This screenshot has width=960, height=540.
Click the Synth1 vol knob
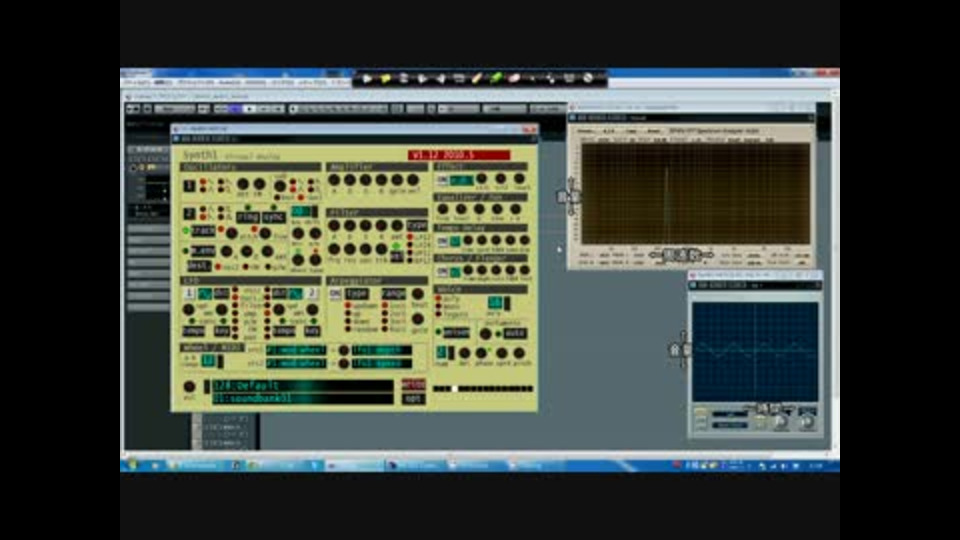(189, 386)
